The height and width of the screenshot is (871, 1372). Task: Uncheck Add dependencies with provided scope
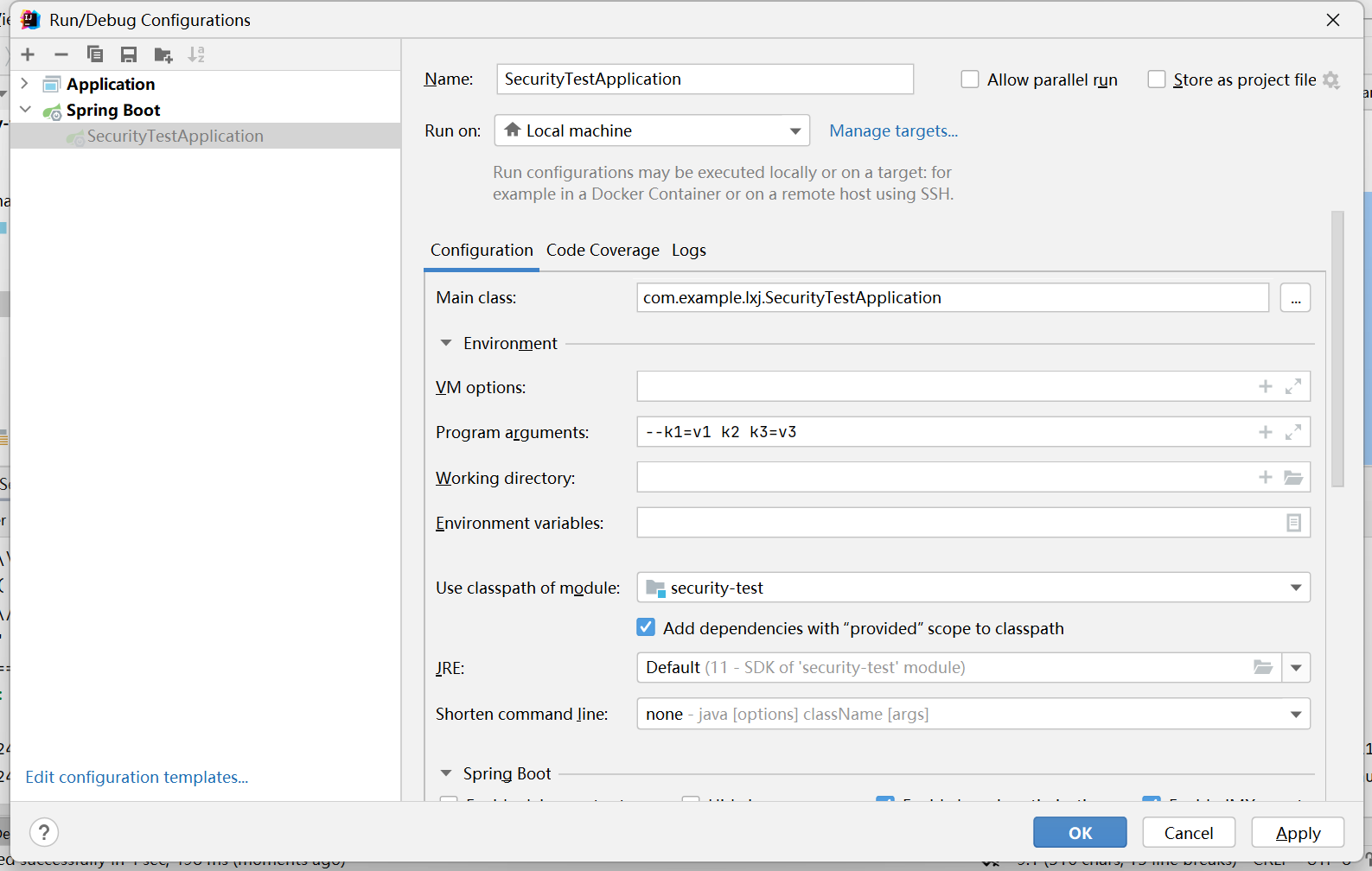click(646, 627)
